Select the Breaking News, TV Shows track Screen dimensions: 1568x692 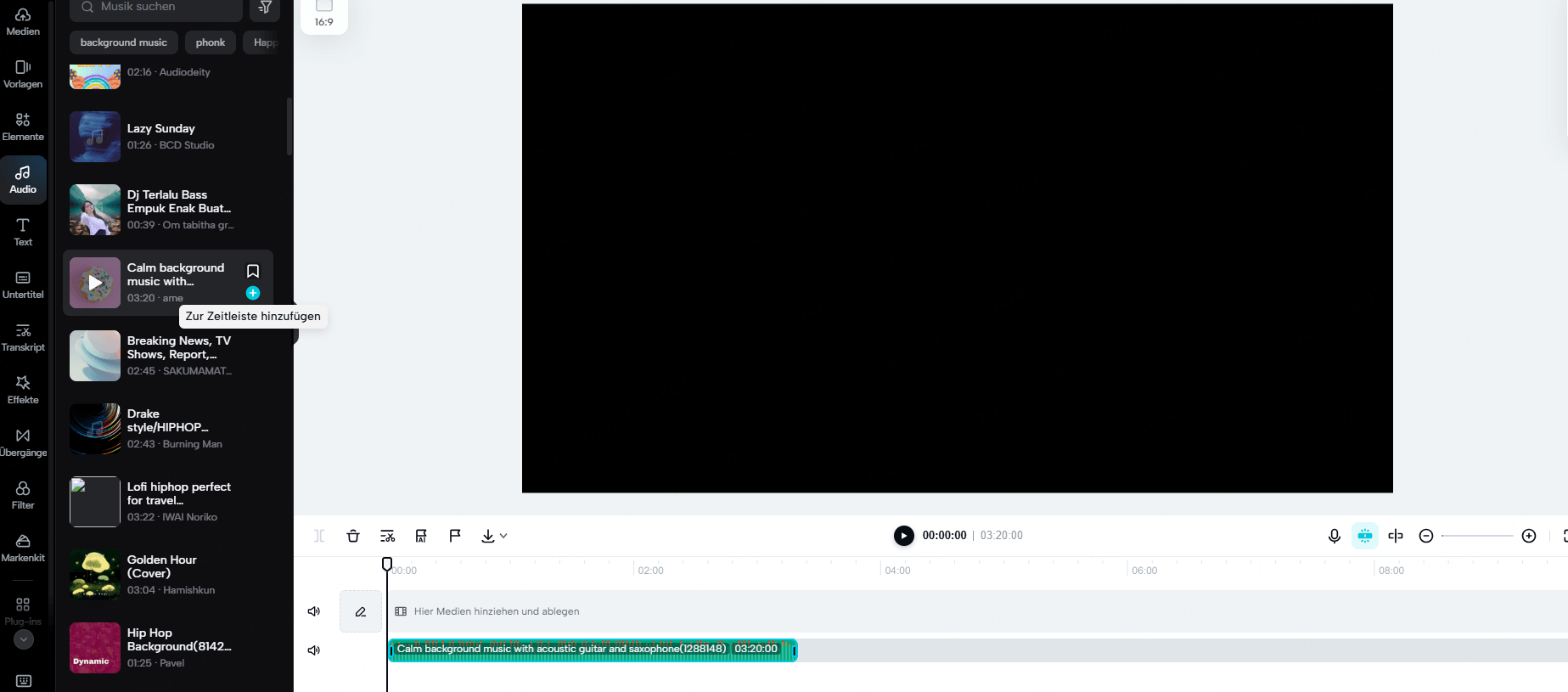coord(168,356)
